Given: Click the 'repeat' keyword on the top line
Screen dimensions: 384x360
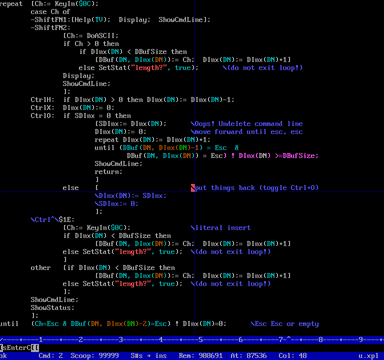Looking at the screenshot, I should click(x=11, y=4).
